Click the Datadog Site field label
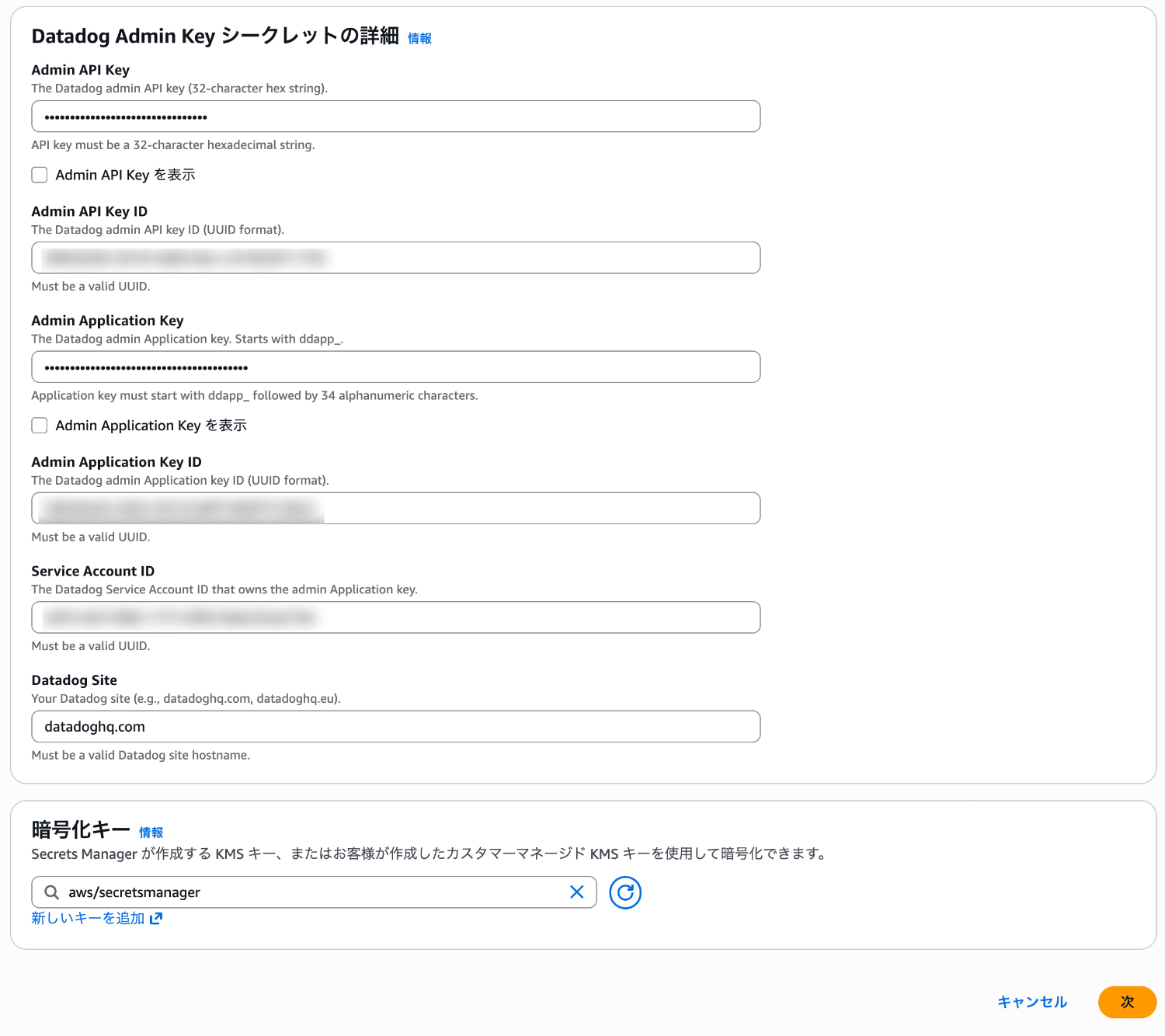Image resolution: width=1165 pixels, height=1036 pixels. 74,680
